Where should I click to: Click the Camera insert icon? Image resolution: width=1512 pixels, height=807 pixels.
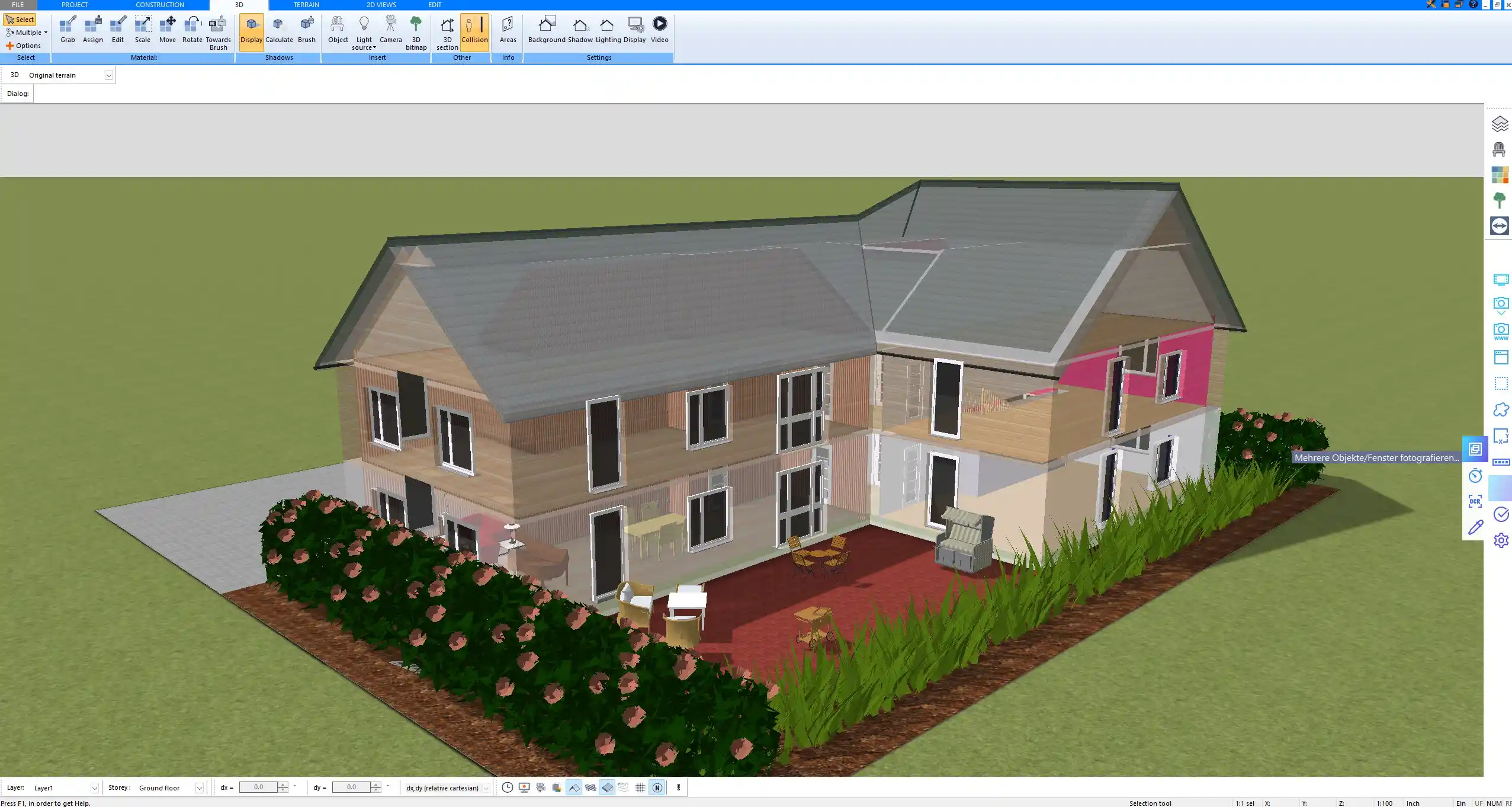pos(390,30)
